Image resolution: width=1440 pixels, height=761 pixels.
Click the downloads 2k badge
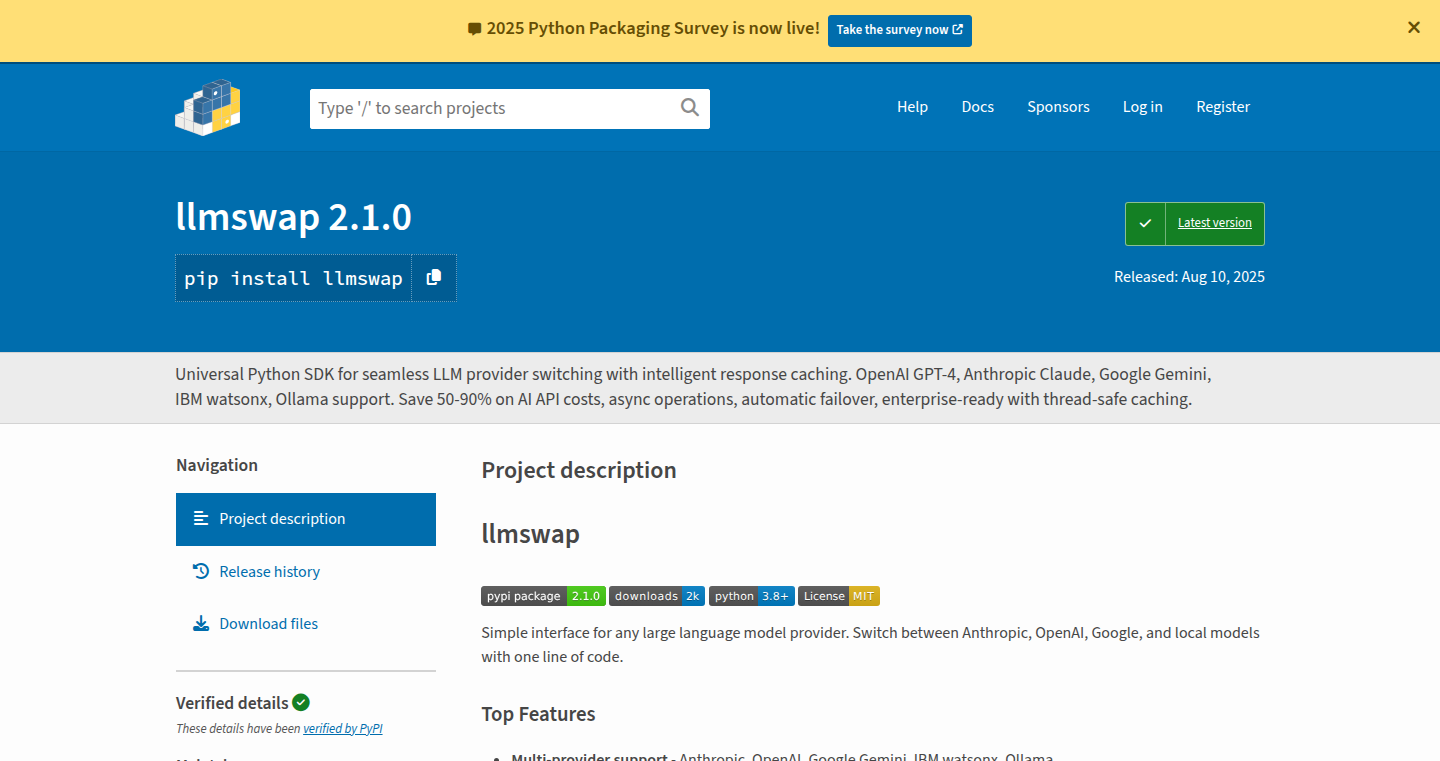click(657, 596)
